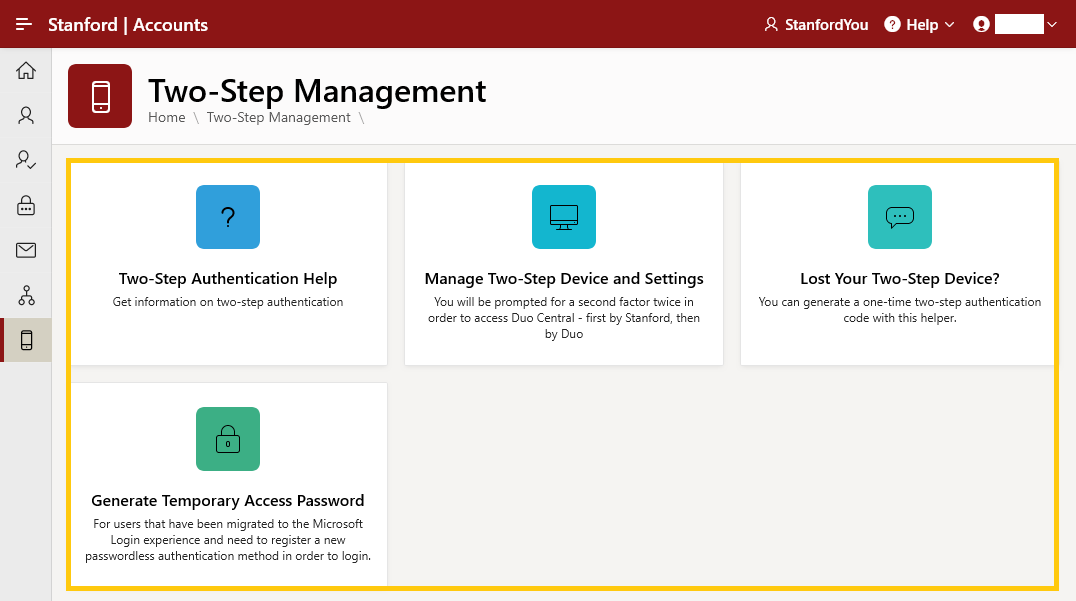1076x601 pixels.
Task: Click 'For users that have been migrated' description
Action: (x=228, y=540)
